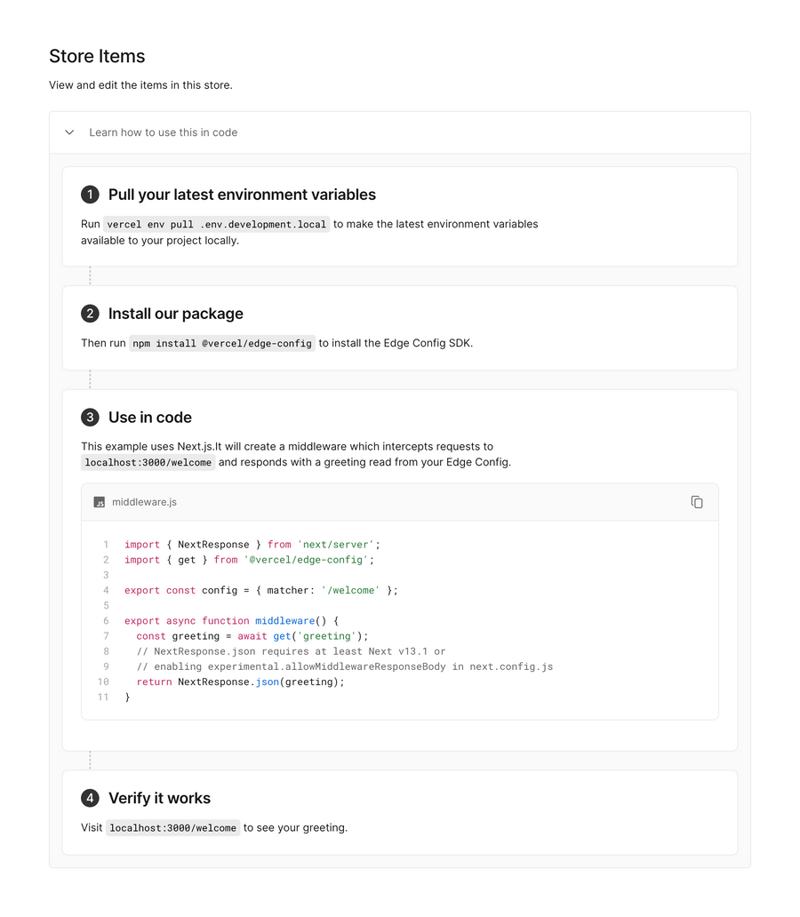Select localhost:3000/welcome in step 3

point(146,462)
